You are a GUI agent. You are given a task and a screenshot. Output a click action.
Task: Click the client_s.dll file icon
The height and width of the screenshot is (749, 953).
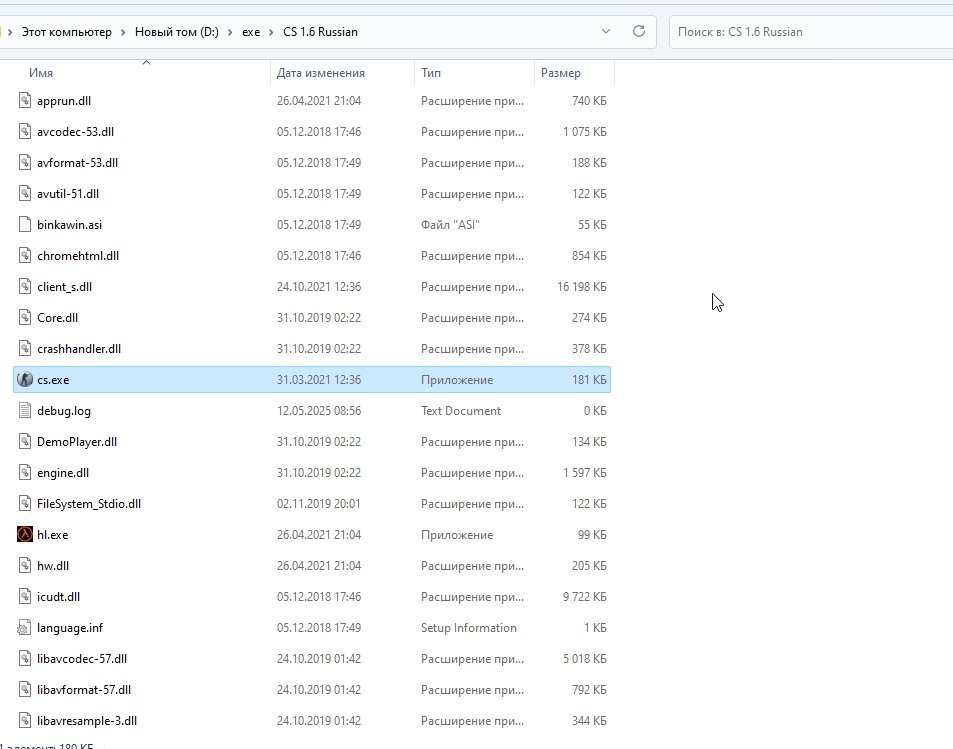tap(24, 286)
